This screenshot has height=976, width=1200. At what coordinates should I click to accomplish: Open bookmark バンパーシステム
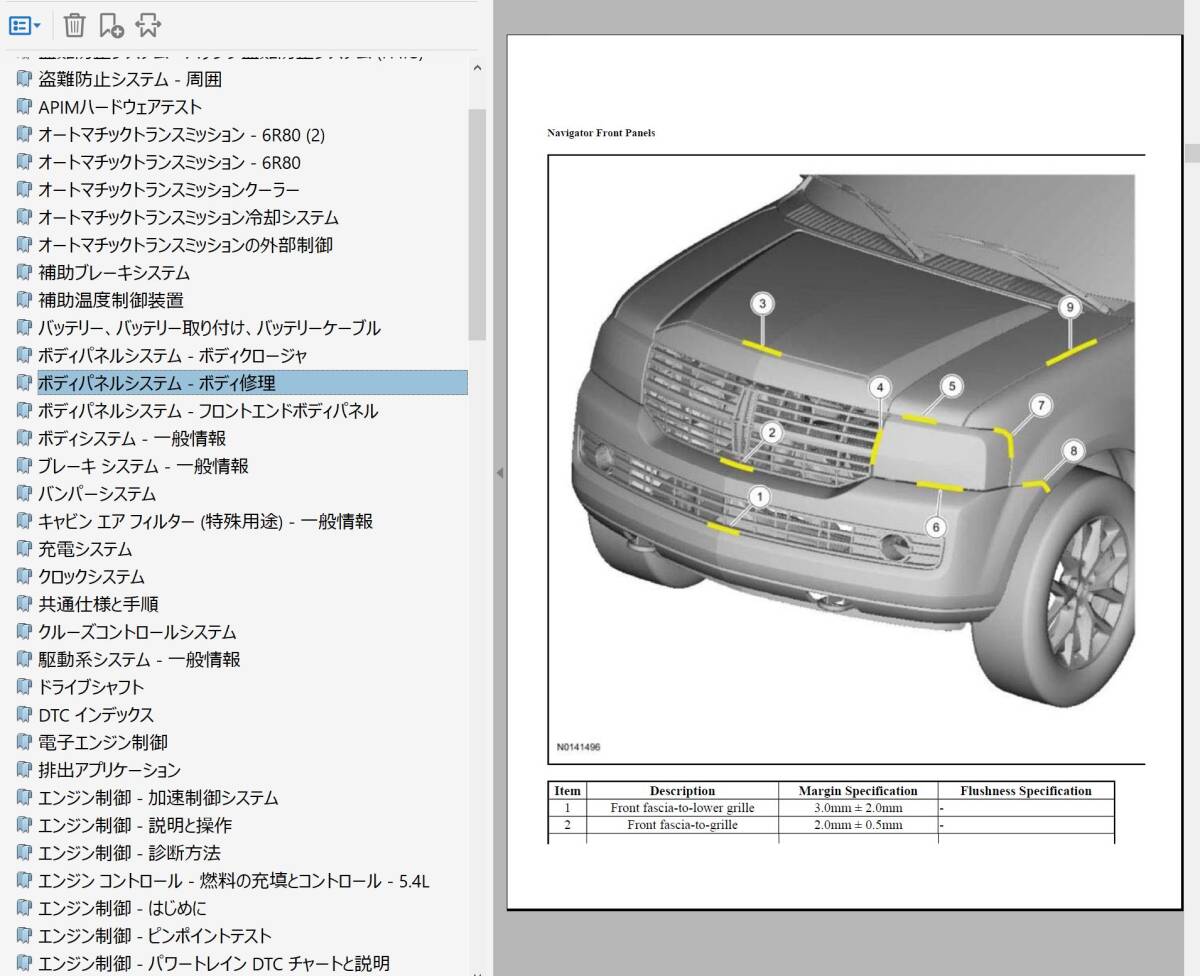(97, 494)
